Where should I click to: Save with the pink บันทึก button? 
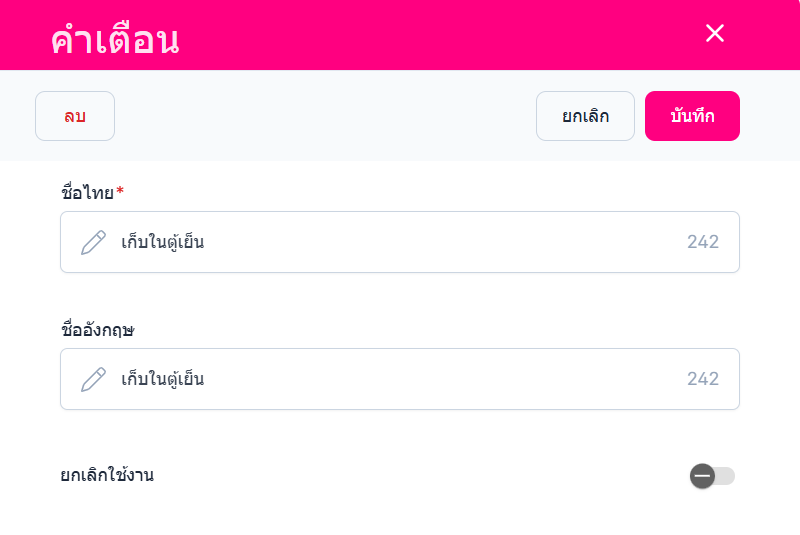[692, 116]
